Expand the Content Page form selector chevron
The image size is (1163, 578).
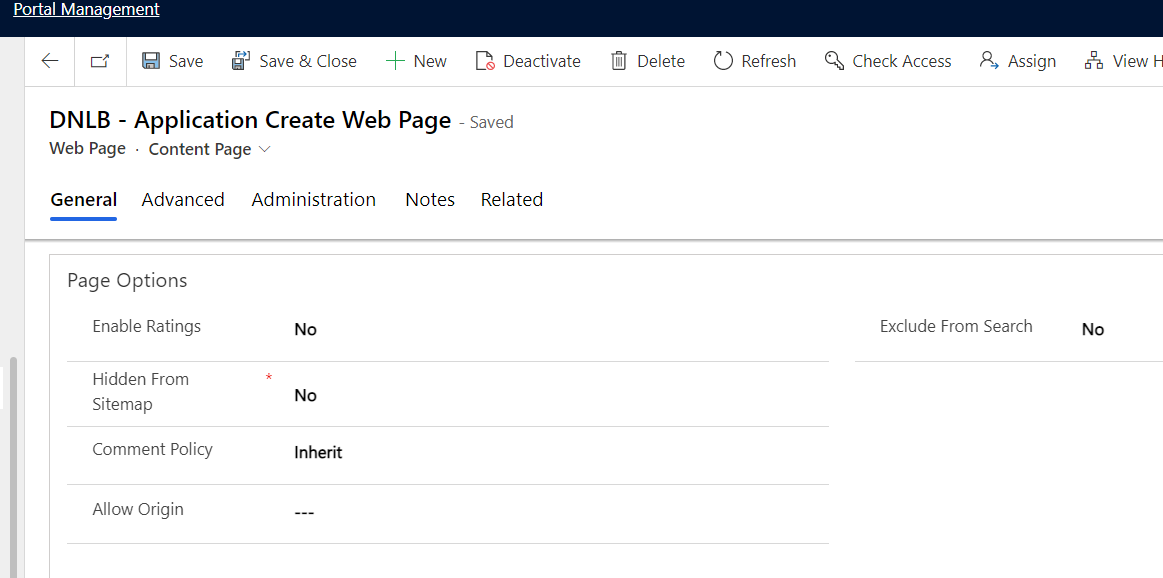(265, 149)
